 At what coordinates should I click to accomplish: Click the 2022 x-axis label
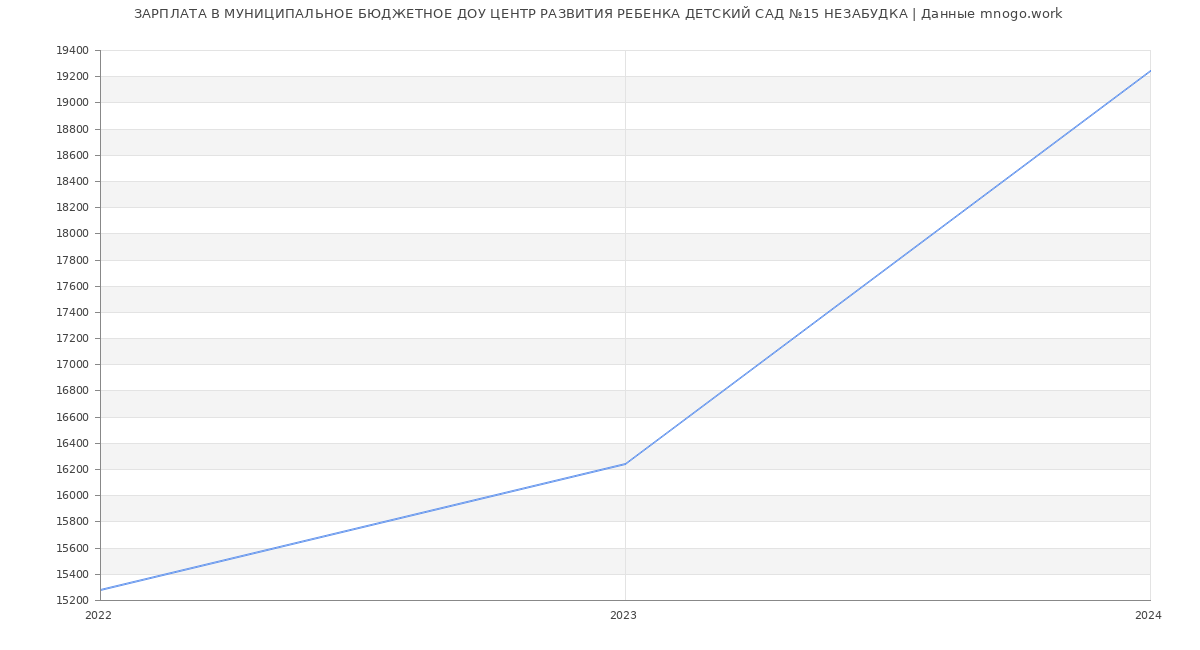tap(98, 616)
